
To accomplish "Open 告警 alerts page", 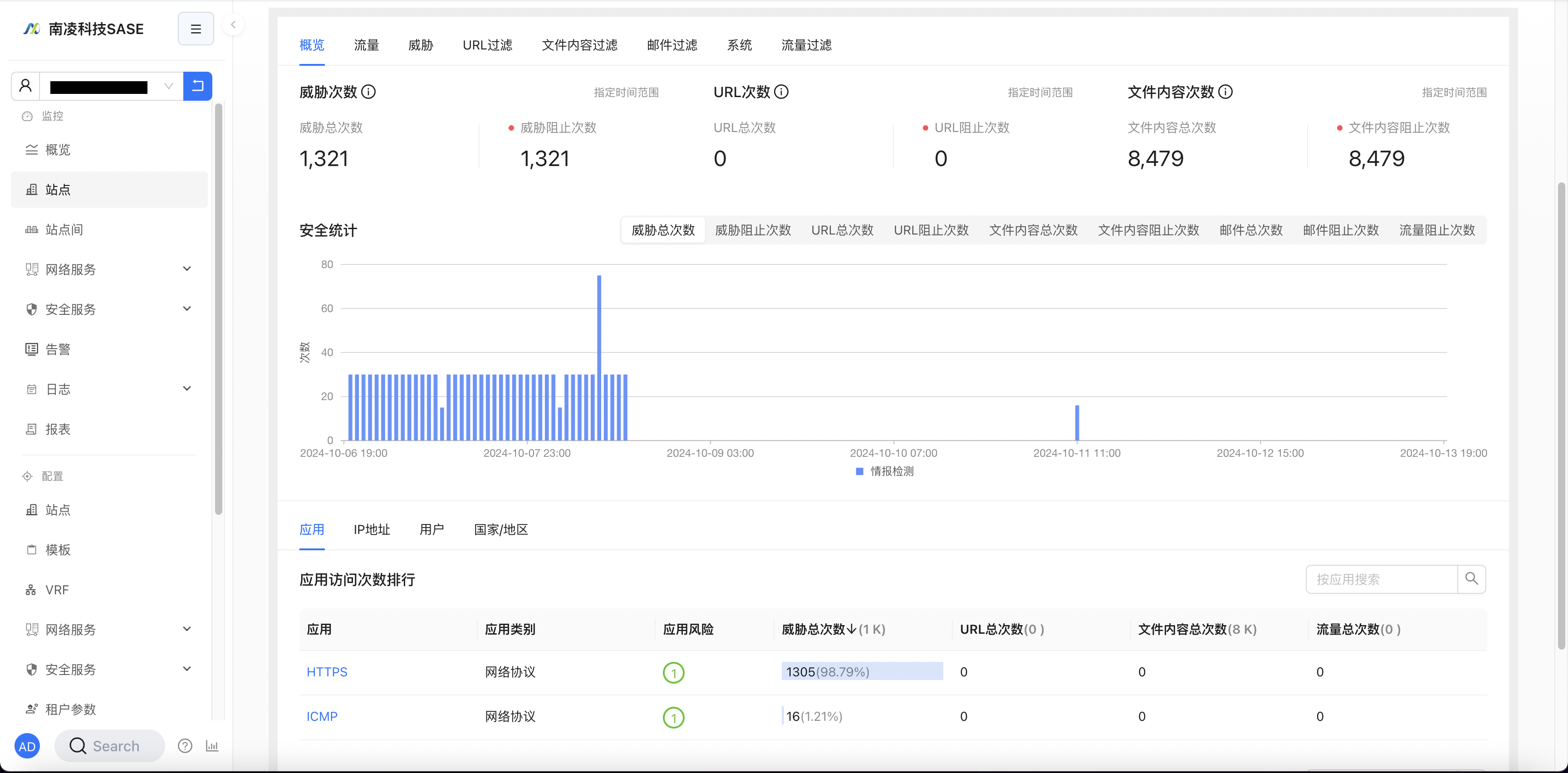I will click(109, 349).
